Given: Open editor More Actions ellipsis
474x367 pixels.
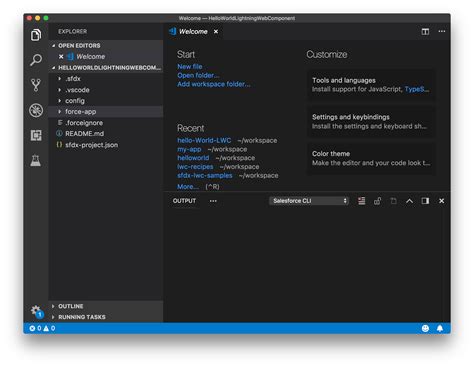Looking at the screenshot, I should click(x=442, y=31).
